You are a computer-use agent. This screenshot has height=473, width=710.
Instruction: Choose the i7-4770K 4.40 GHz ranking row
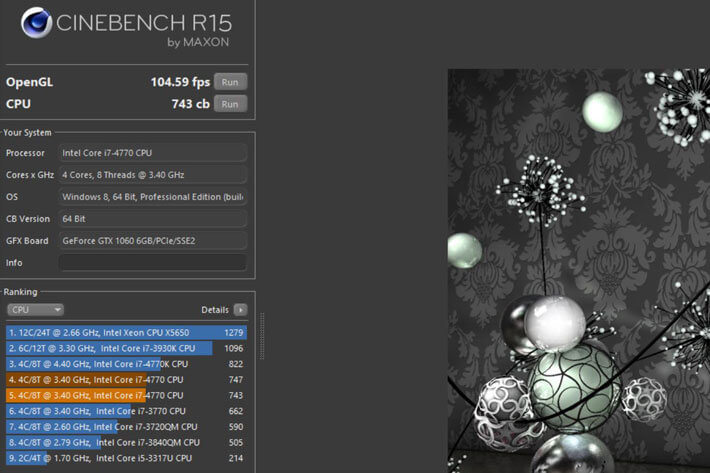[127, 364]
